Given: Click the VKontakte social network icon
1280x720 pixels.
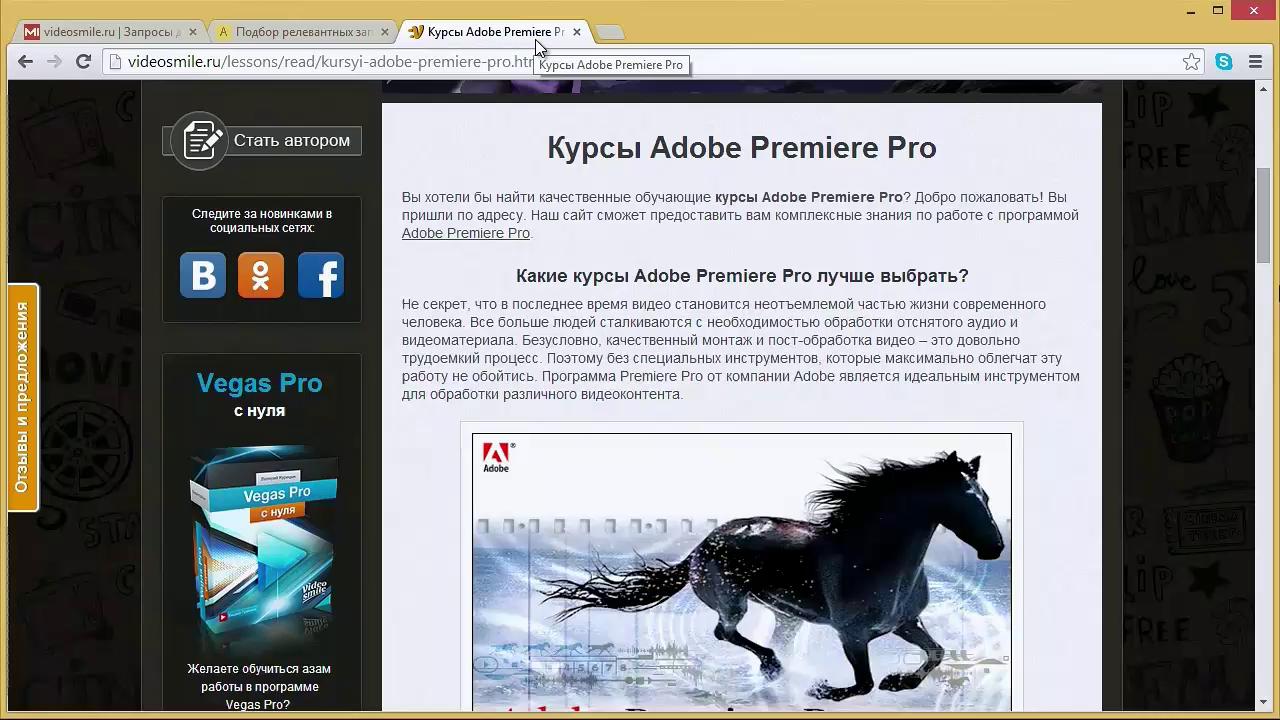Looking at the screenshot, I should [x=203, y=275].
